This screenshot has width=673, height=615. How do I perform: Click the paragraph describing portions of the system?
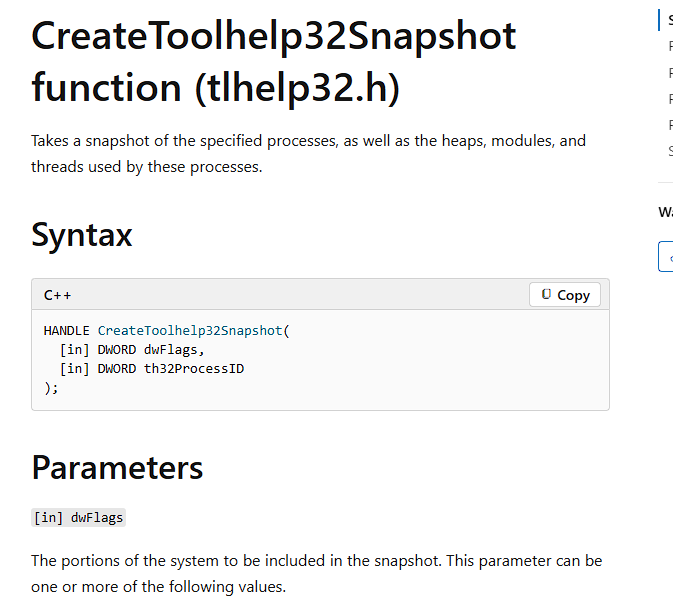[316, 573]
